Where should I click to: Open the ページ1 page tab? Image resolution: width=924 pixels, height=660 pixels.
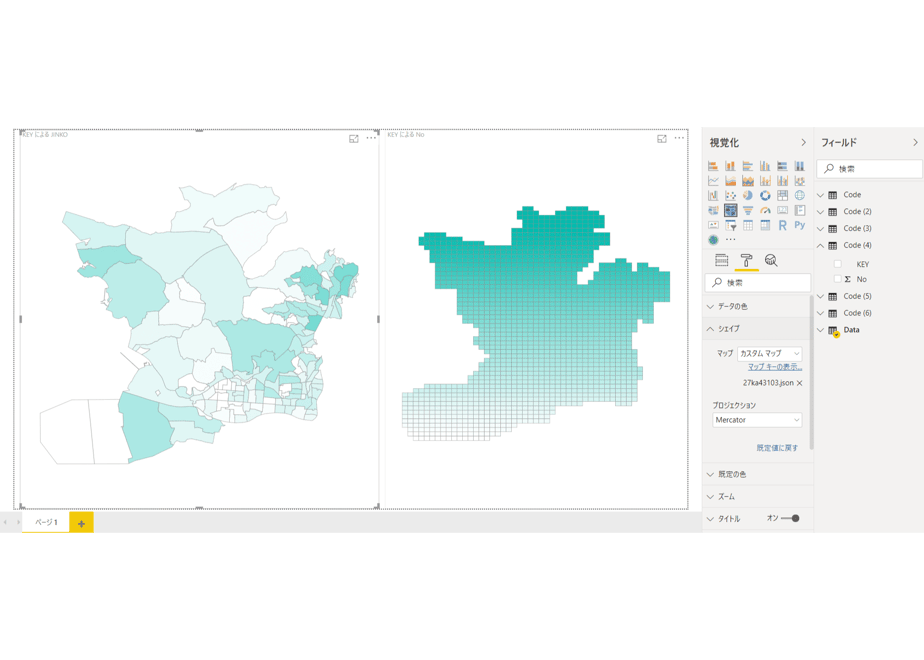pyautogui.click(x=46, y=522)
